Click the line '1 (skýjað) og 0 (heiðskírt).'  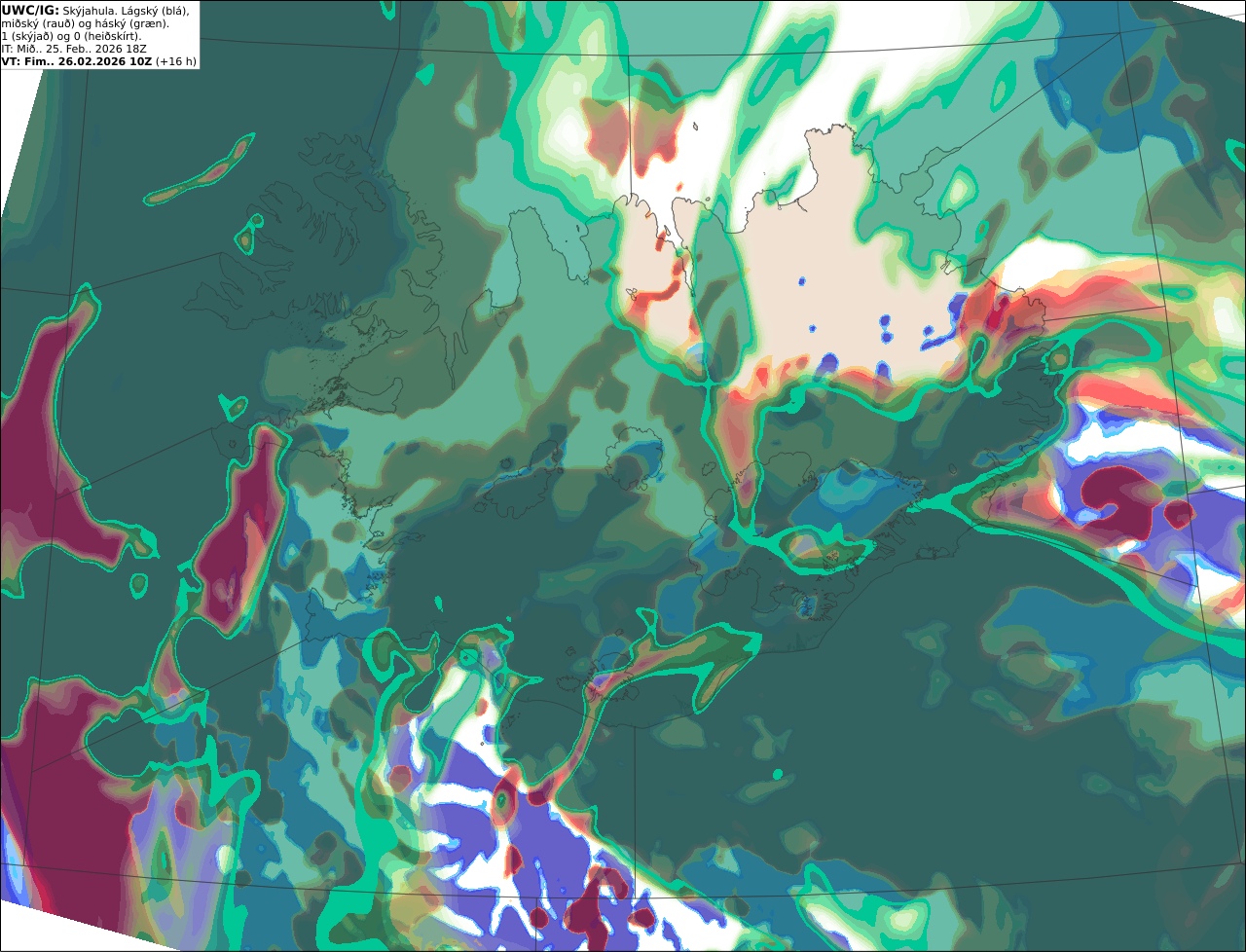(71, 36)
